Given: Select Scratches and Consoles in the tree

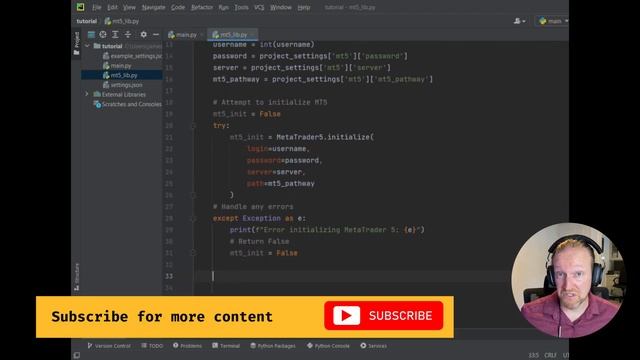Looking at the screenshot, I should 127,104.
